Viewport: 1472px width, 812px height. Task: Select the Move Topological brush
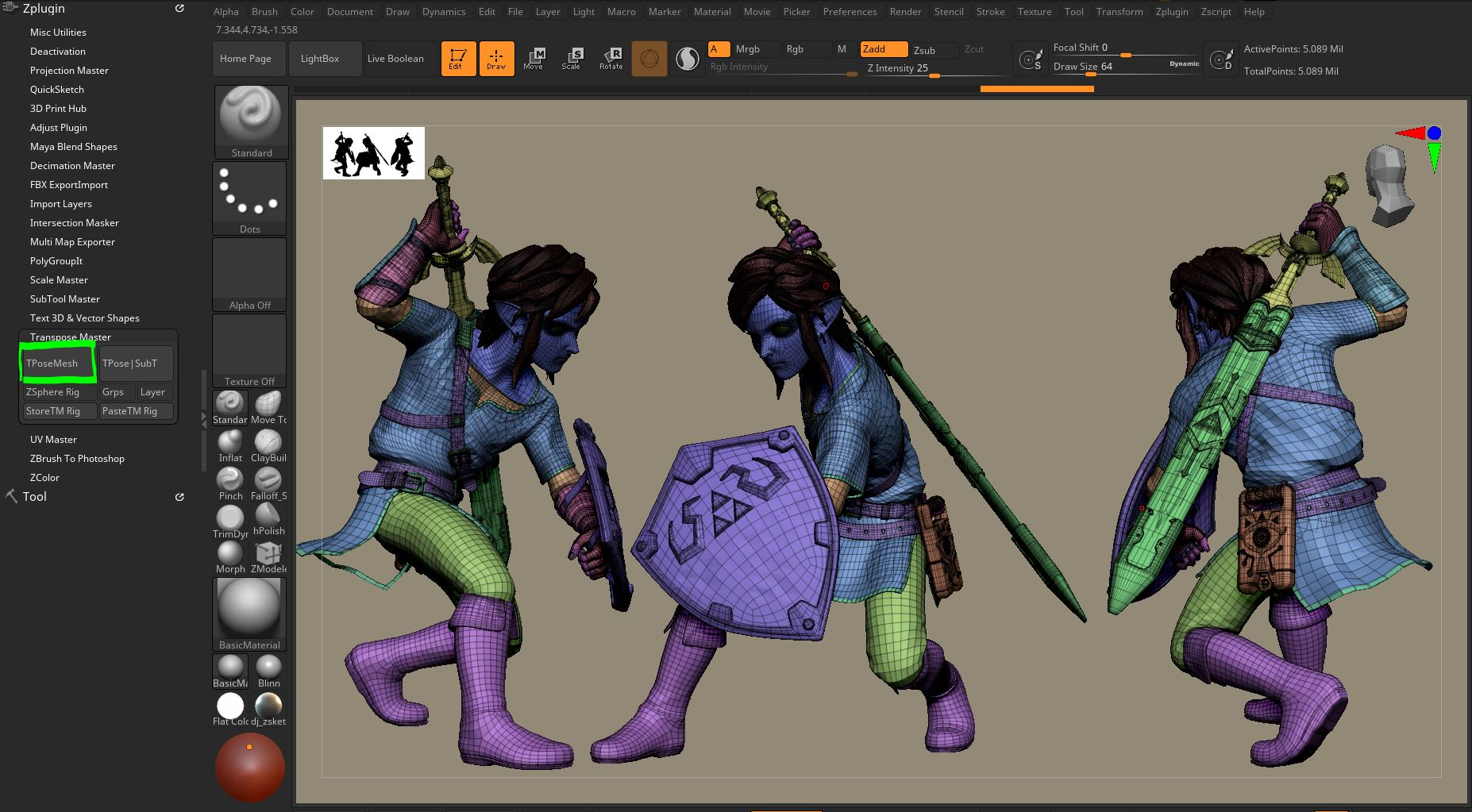268,408
